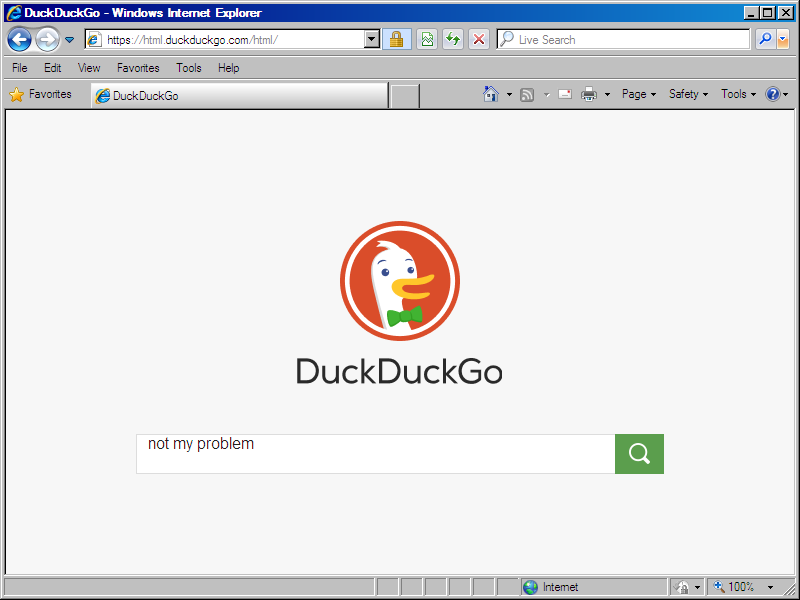
Task: Open the Tools command bar menu
Action: coord(738,94)
